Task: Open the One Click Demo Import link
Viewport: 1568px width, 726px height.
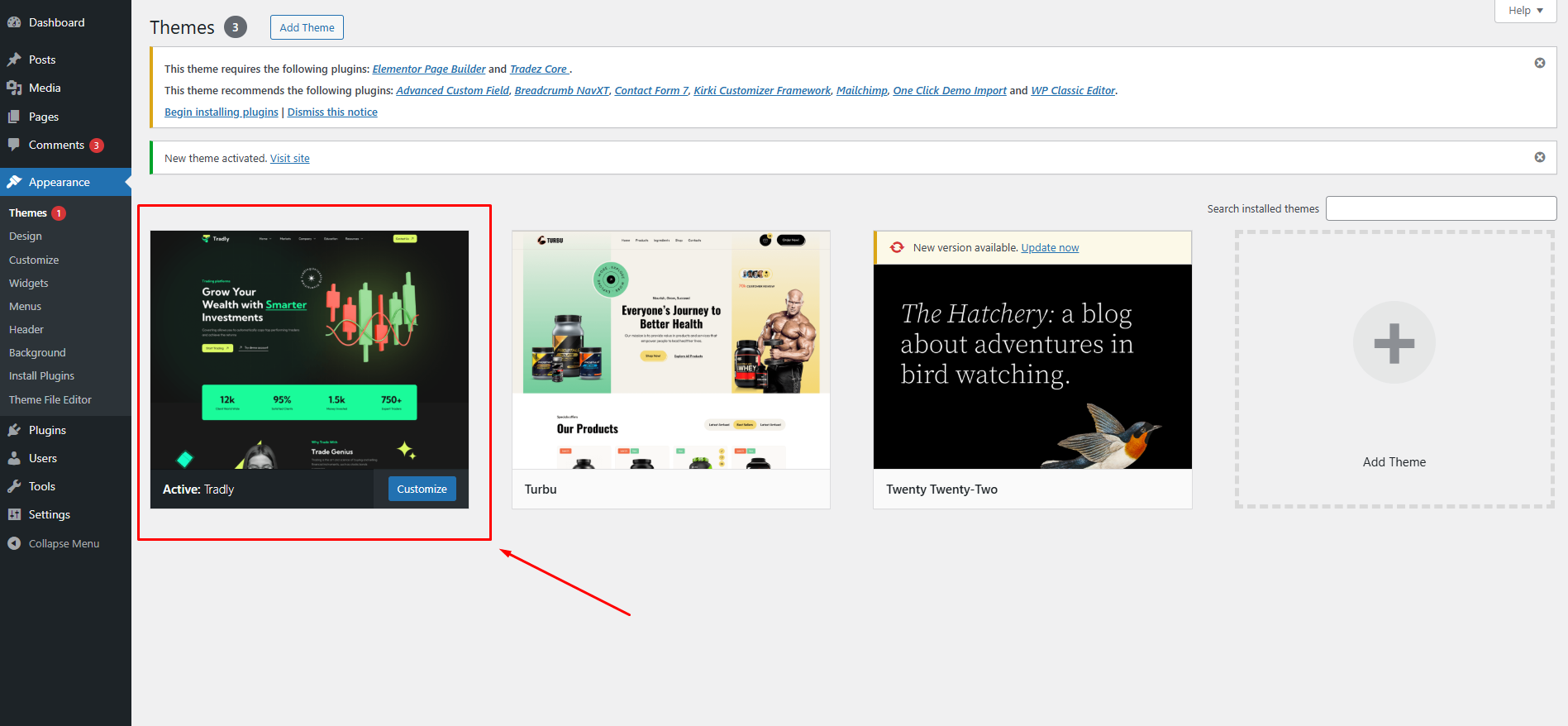Action: pyautogui.click(x=950, y=91)
